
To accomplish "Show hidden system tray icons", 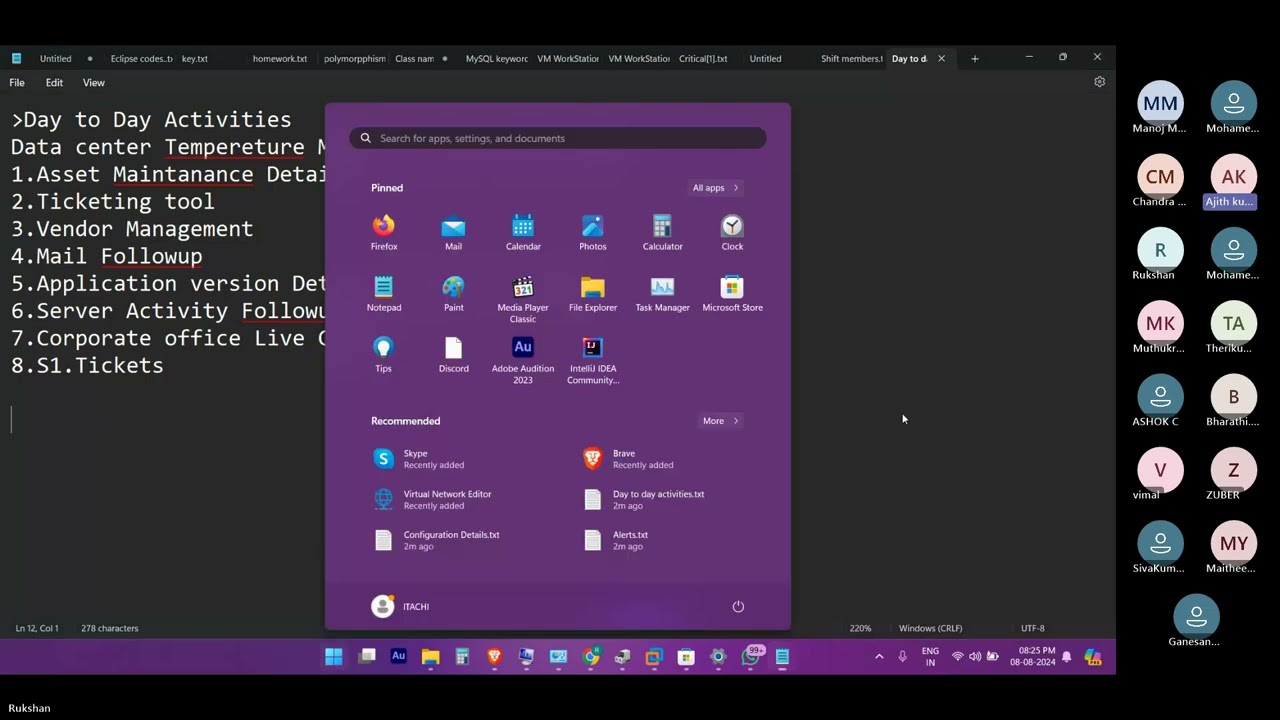I will (879, 657).
